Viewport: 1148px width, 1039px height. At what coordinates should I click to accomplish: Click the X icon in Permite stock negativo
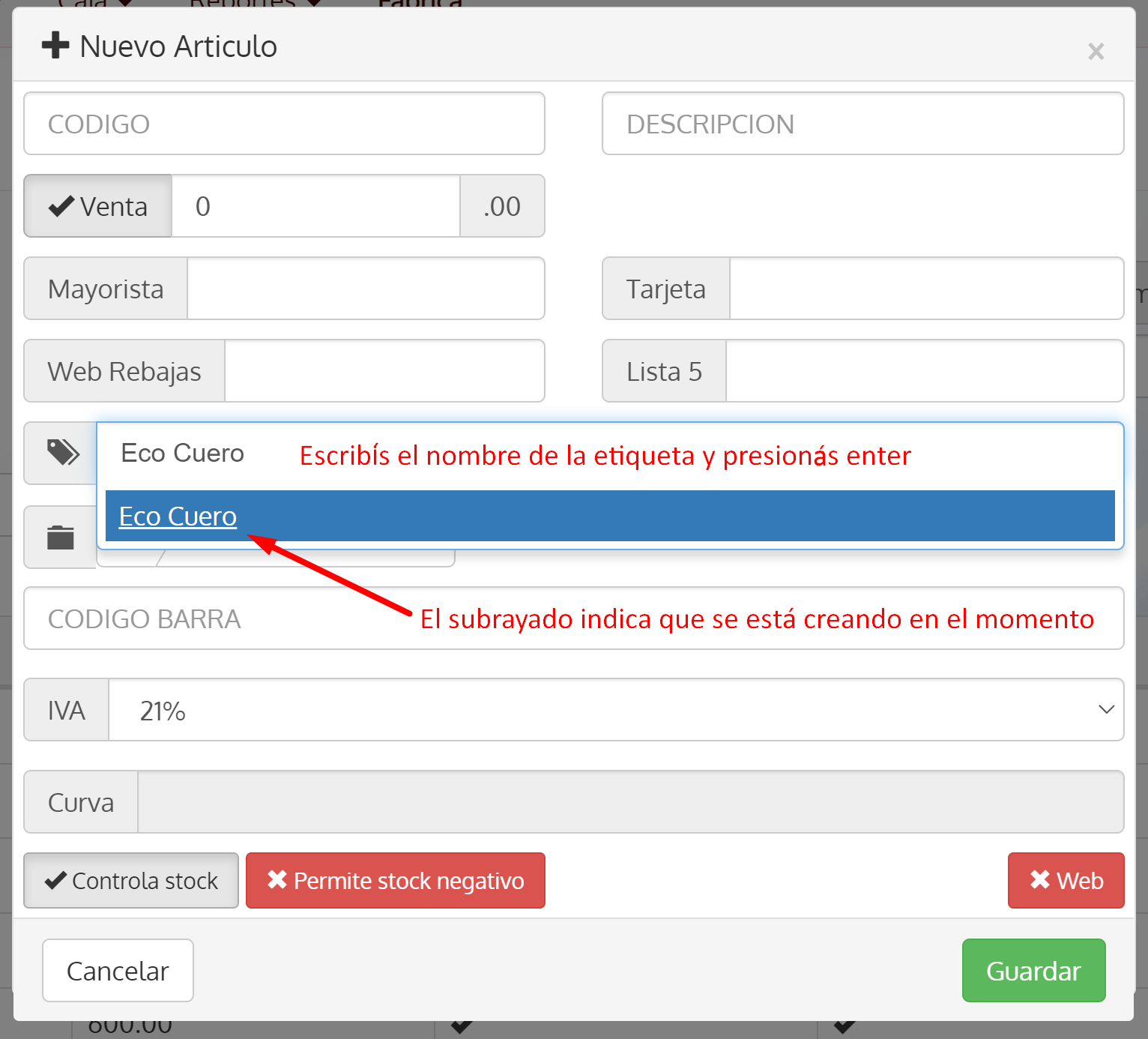(x=276, y=880)
